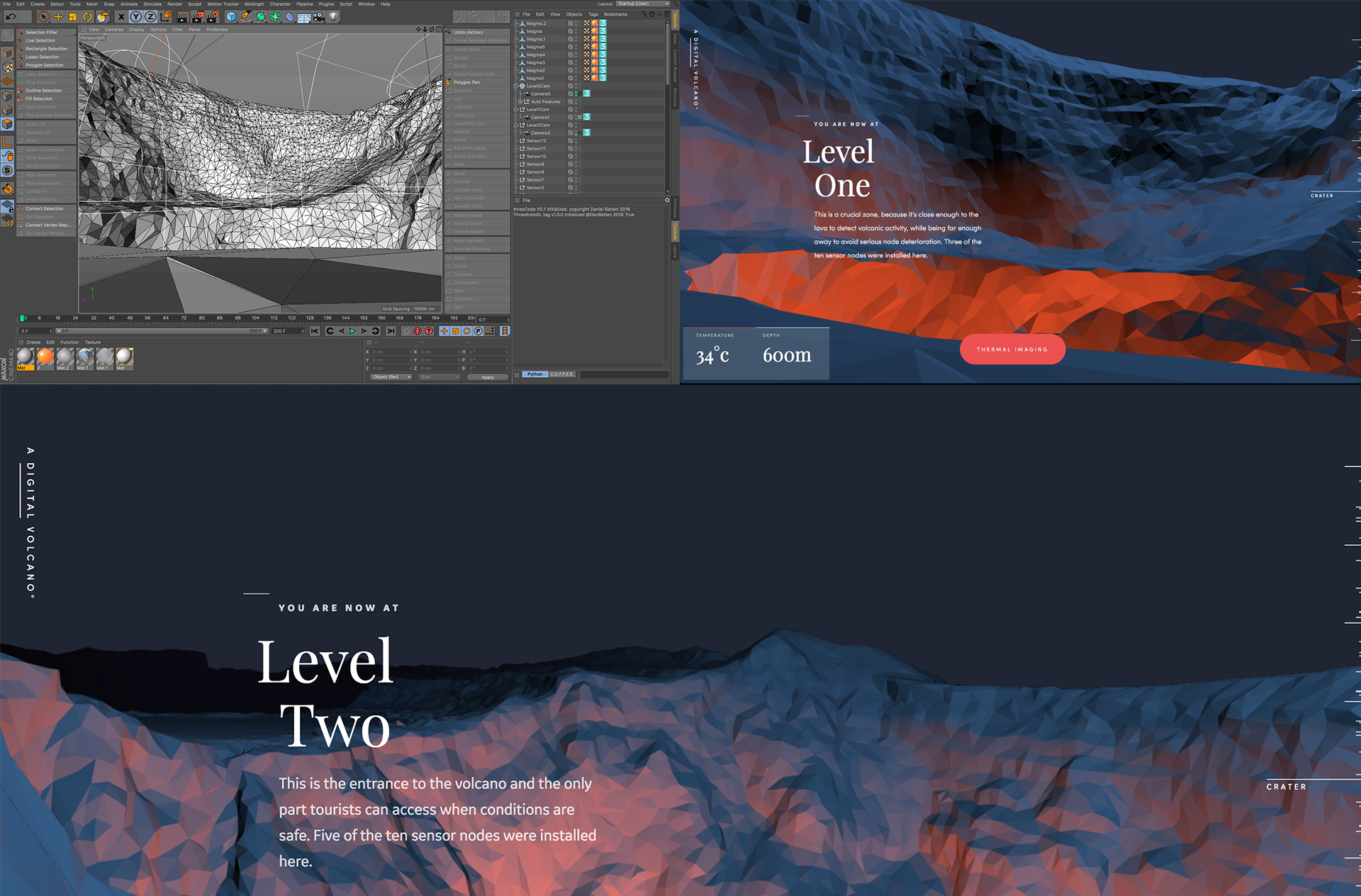Screen dimensions: 1361x896
Task: Switch to the C.O.F.F.E.E. tab
Action: 562,374
